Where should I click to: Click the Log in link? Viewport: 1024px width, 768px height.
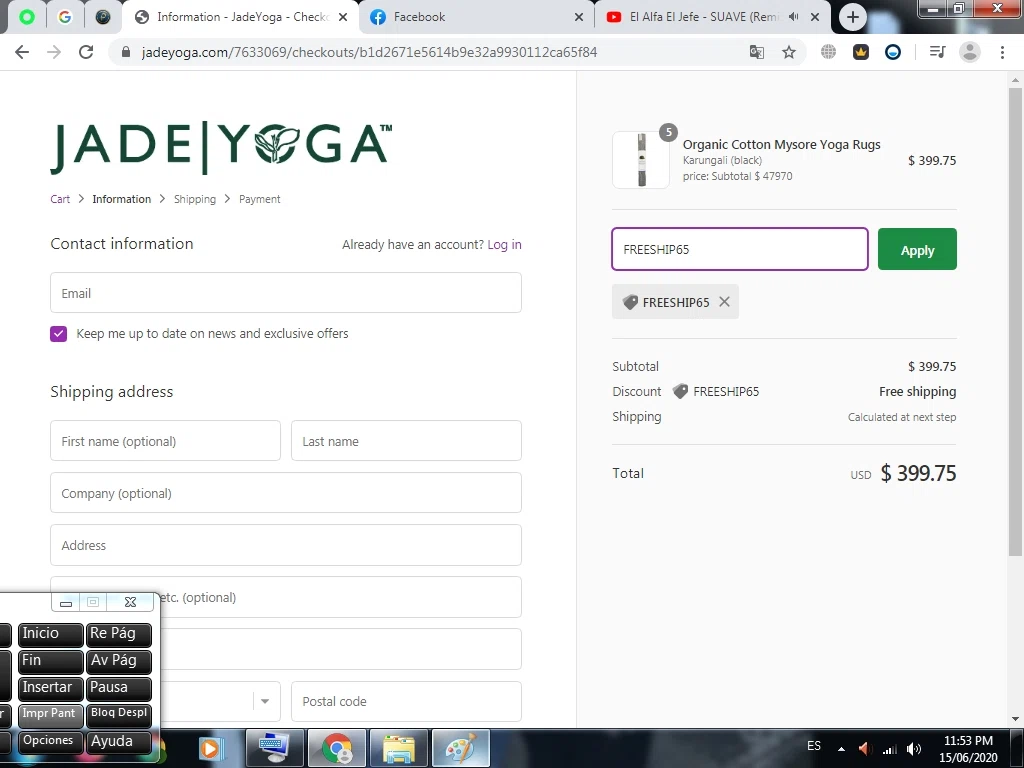tap(504, 244)
